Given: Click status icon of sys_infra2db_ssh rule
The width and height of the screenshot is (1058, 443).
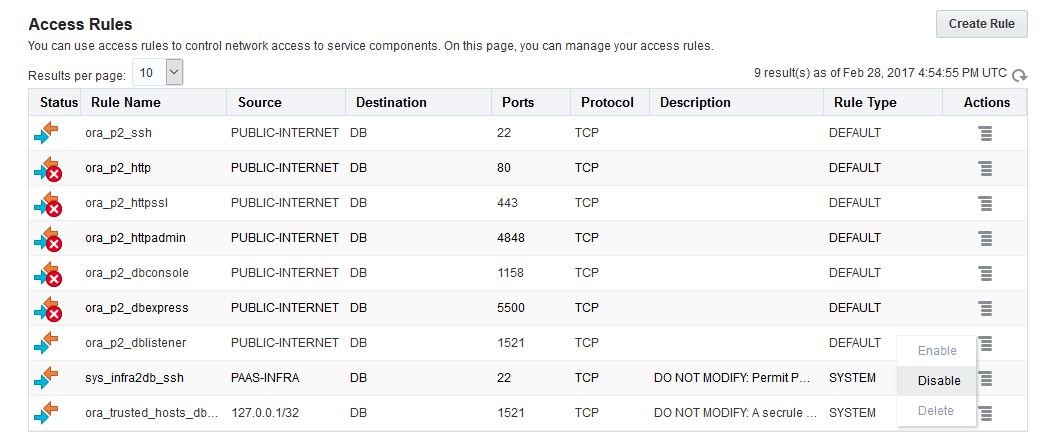Looking at the screenshot, I should [46, 378].
